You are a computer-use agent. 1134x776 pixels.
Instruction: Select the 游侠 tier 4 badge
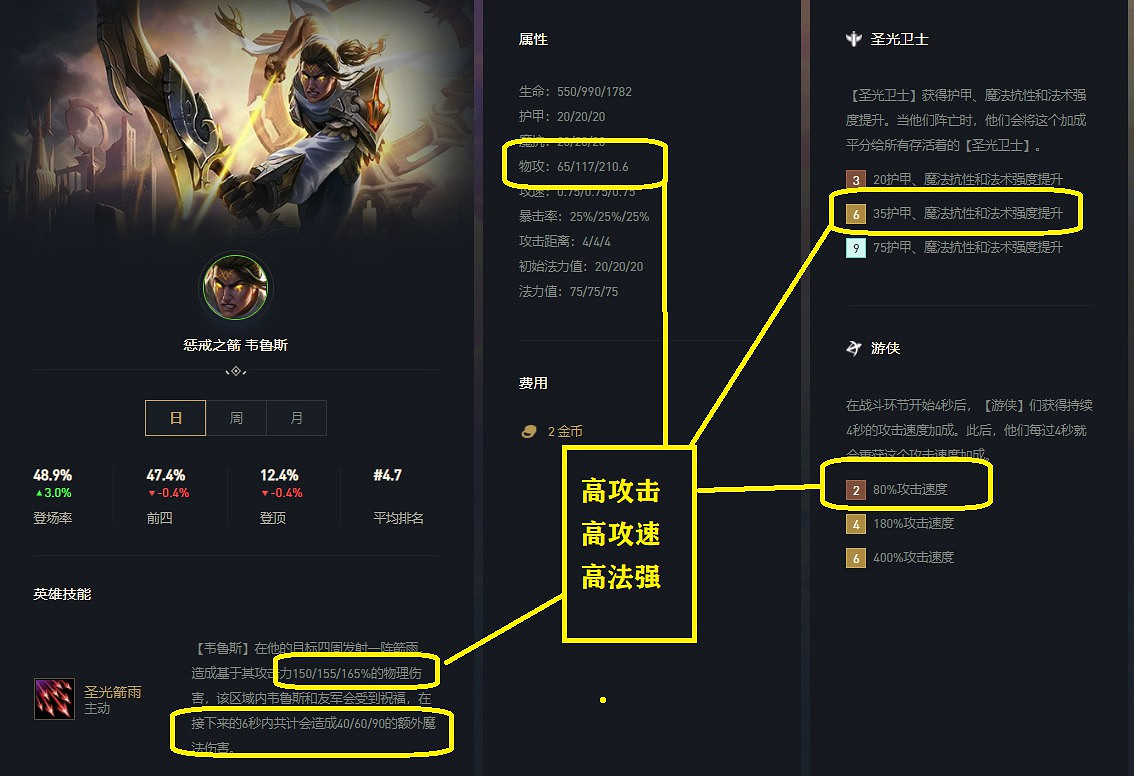(856, 524)
